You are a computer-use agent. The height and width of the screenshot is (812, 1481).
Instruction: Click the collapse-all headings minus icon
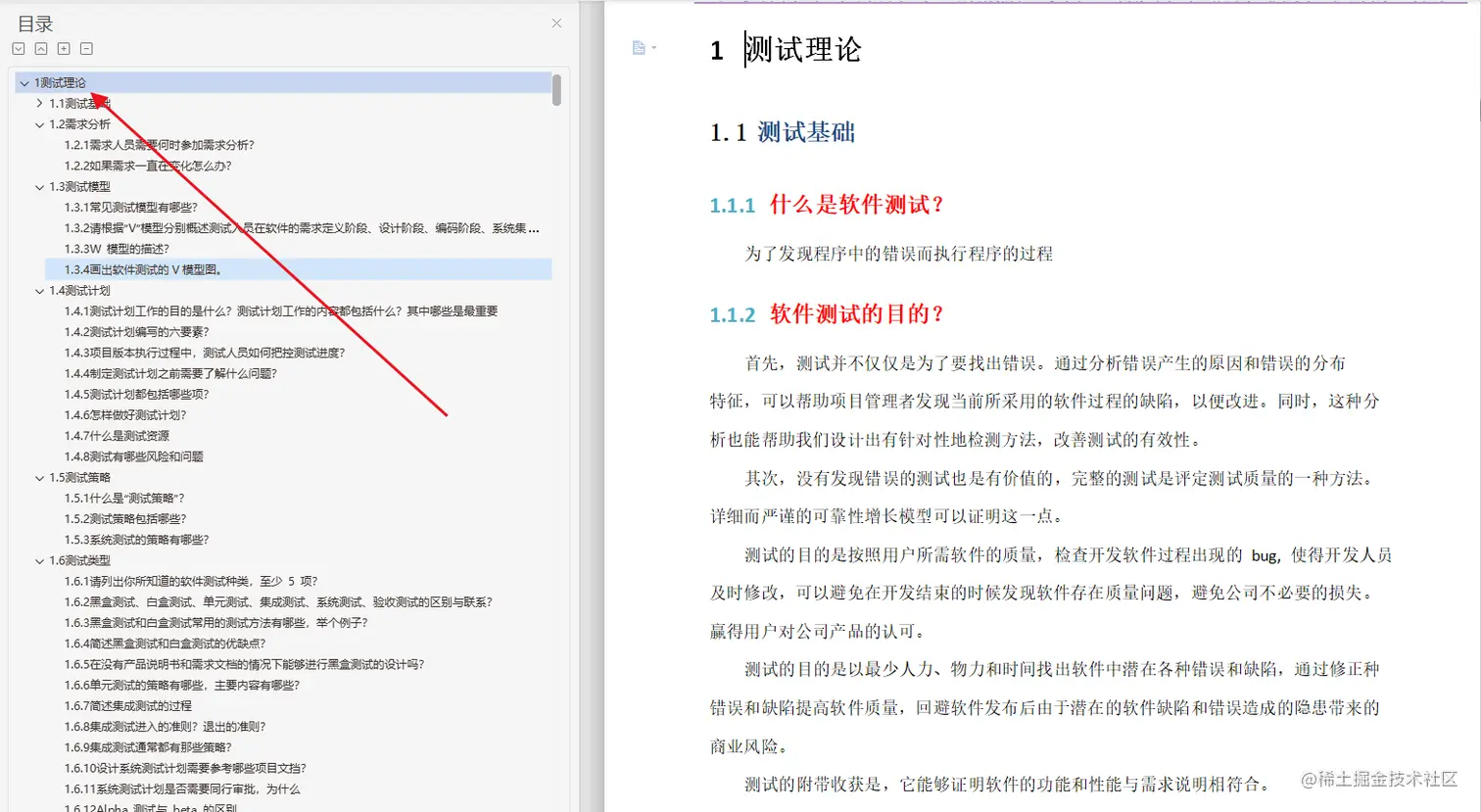[84, 47]
